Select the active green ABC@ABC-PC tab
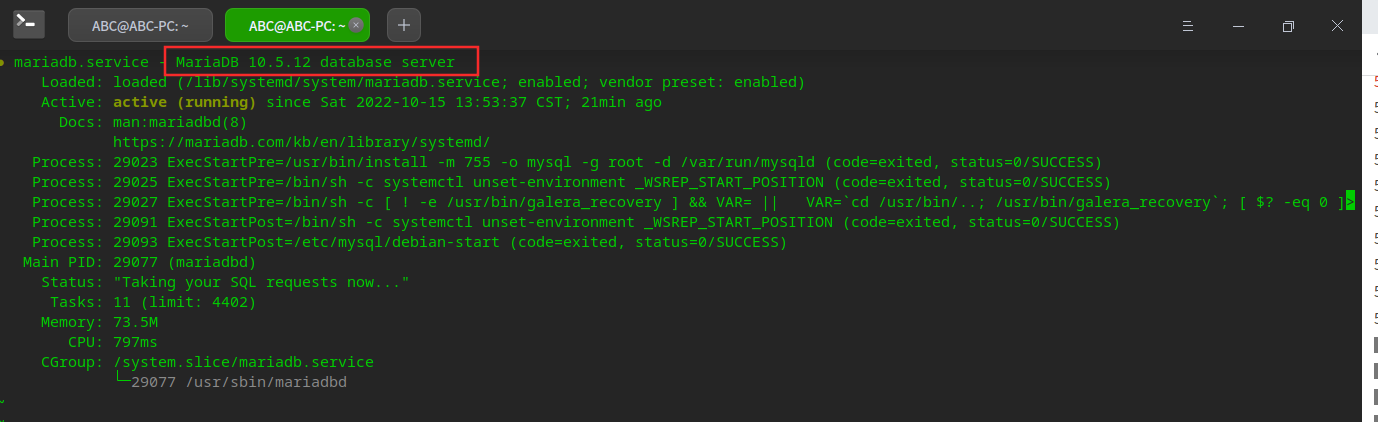The width and height of the screenshot is (1378, 422). tap(290, 25)
